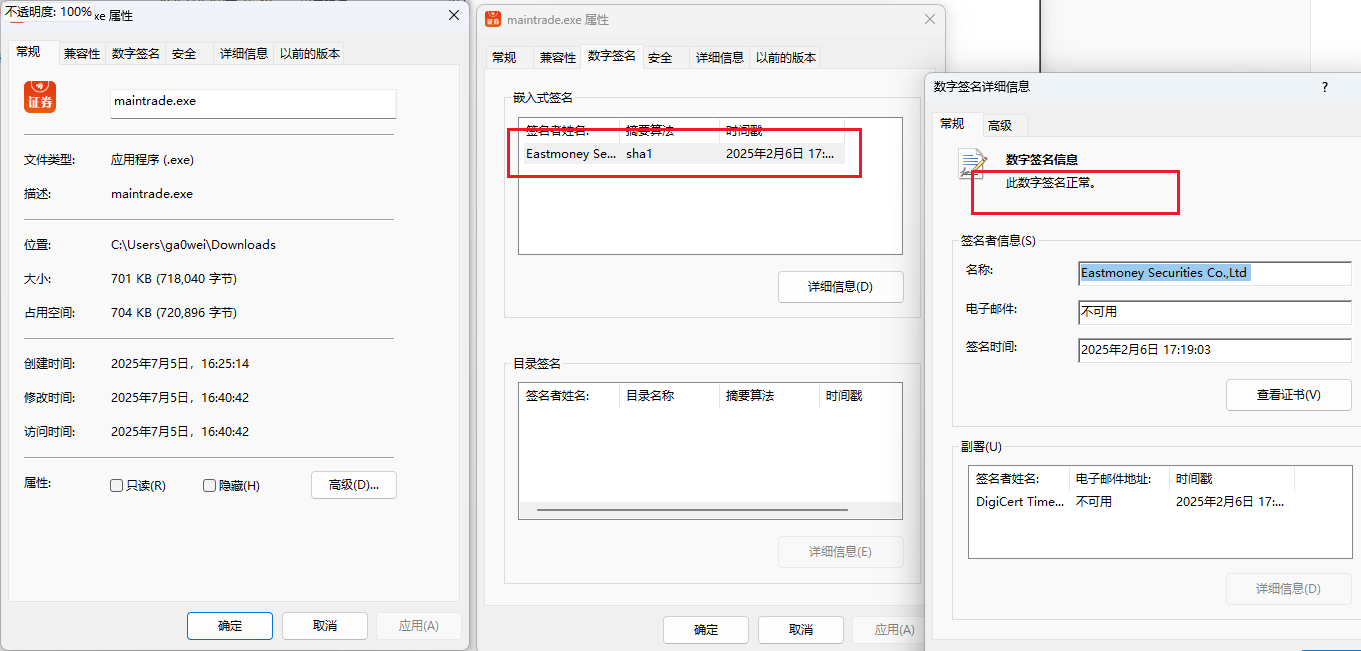Click 详细信息(D) button below the embedded signature list

click(840, 287)
